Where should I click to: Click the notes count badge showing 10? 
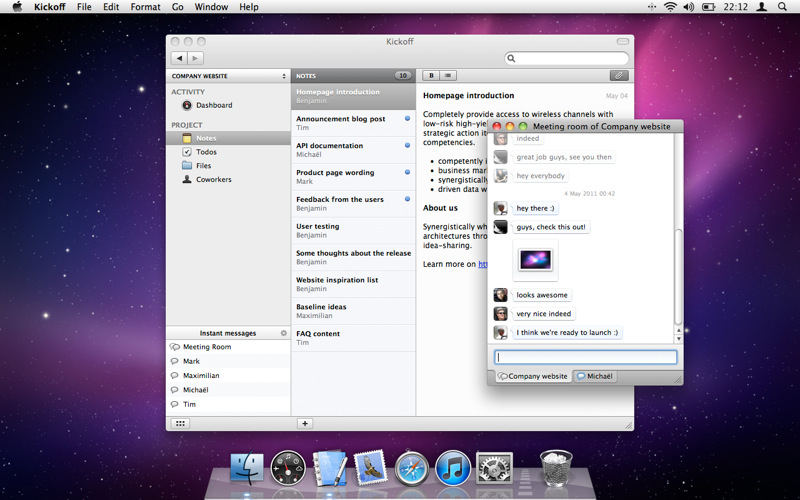(x=403, y=76)
